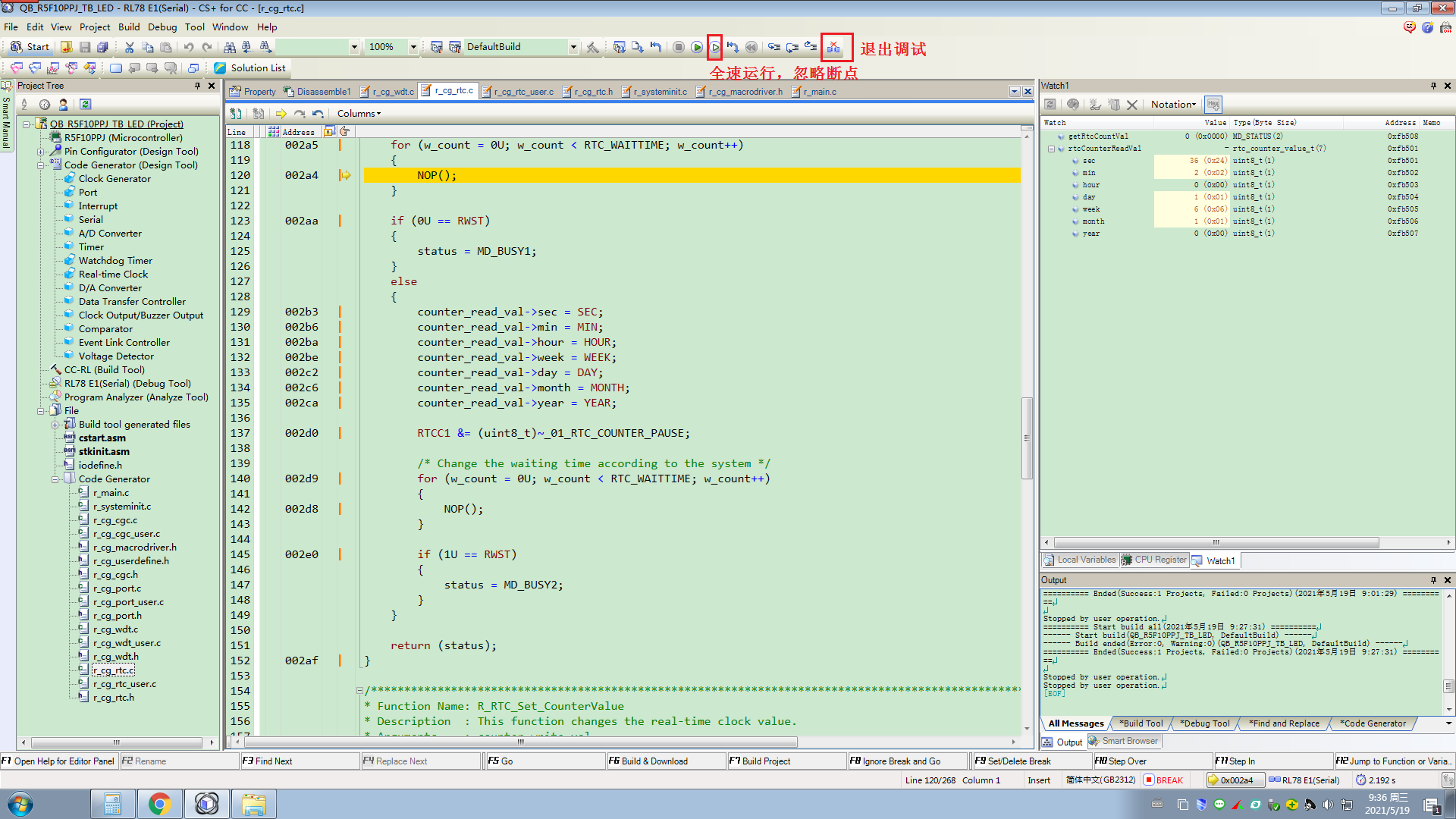
Task: Click the Step In toolbar icon
Action: coord(774,47)
